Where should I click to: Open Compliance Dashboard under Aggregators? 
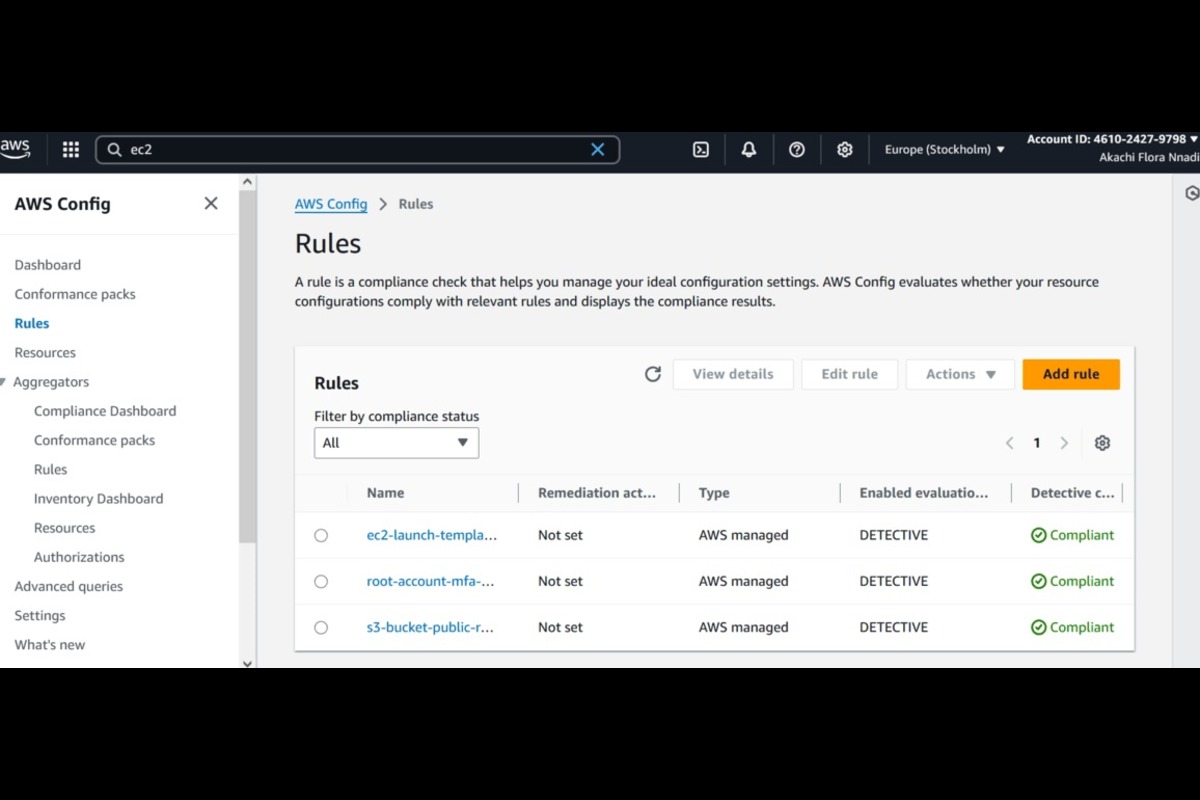pyautogui.click(x=105, y=411)
